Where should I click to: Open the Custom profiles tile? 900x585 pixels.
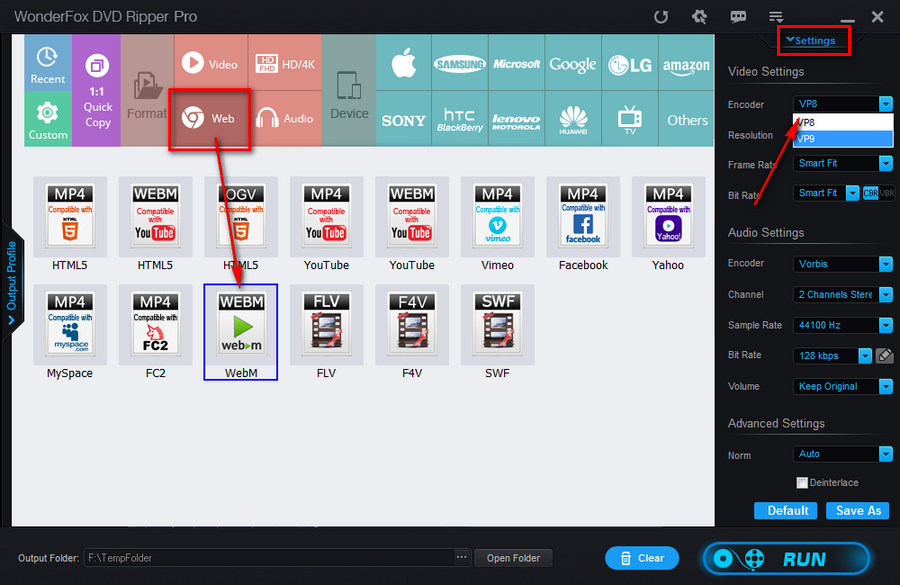click(48, 119)
